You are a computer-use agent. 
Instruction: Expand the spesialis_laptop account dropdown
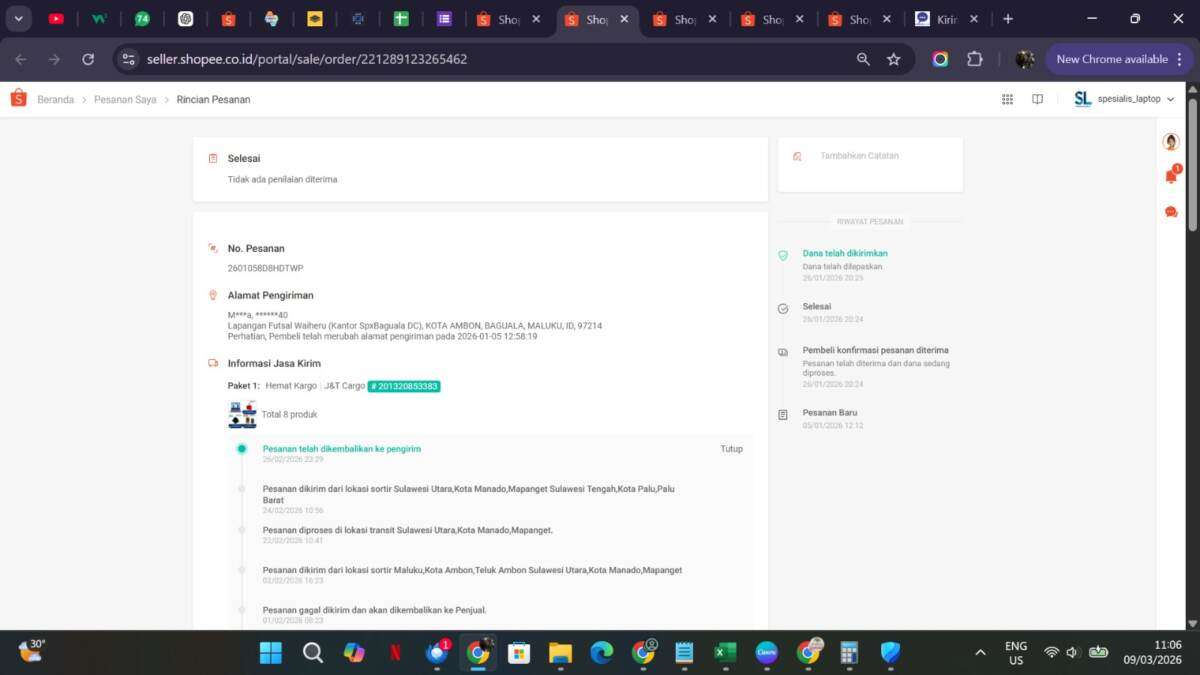1124,99
